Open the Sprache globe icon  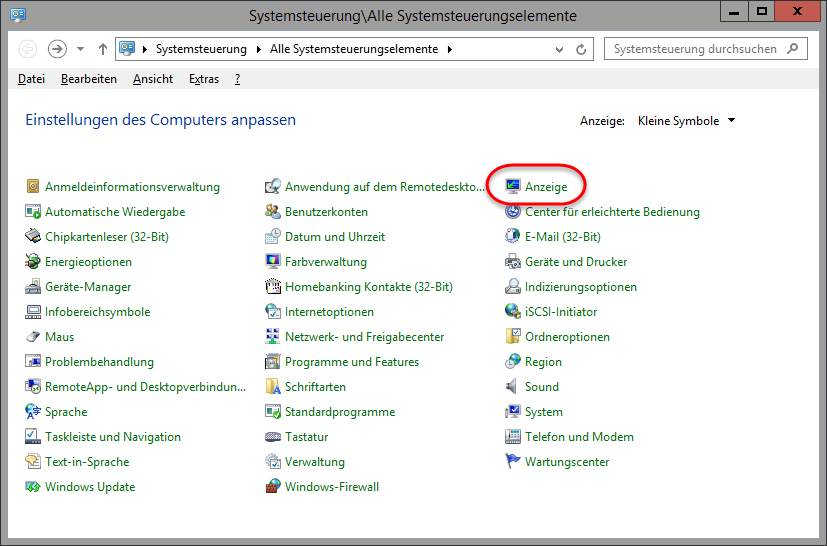tap(33, 411)
